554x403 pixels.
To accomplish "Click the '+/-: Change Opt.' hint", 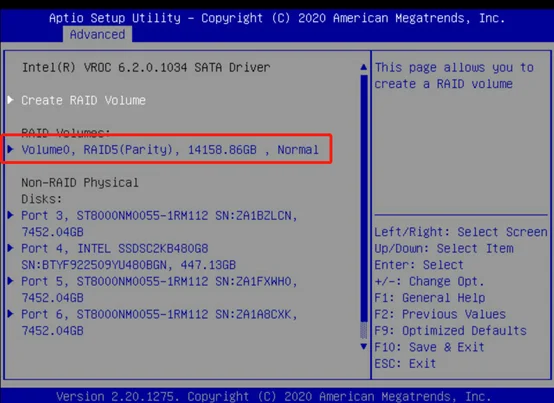I will click(429, 281).
